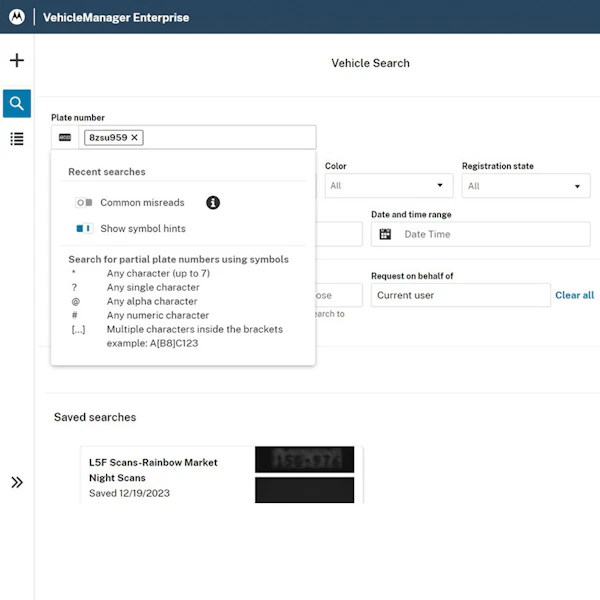The height and width of the screenshot is (600, 600).
Task: Click the Motorola logo in header
Action: (17, 17)
